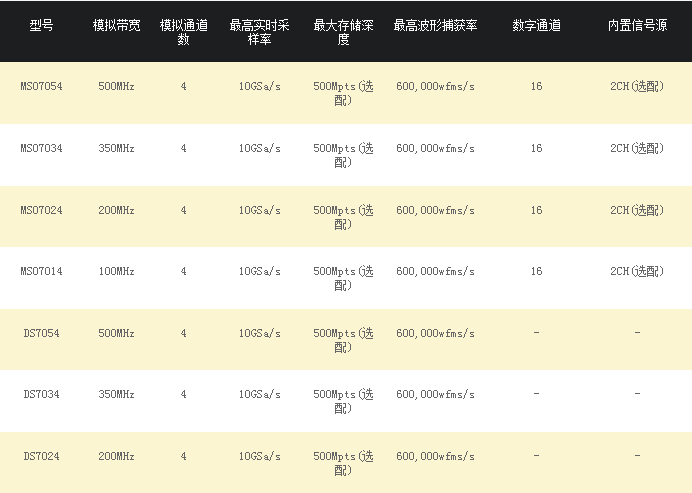Image resolution: width=692 pixels, height=493 pixels.
Task: Click the 100MHz bandwidth cell for MSO7014
Action: [x=117, y=271]
